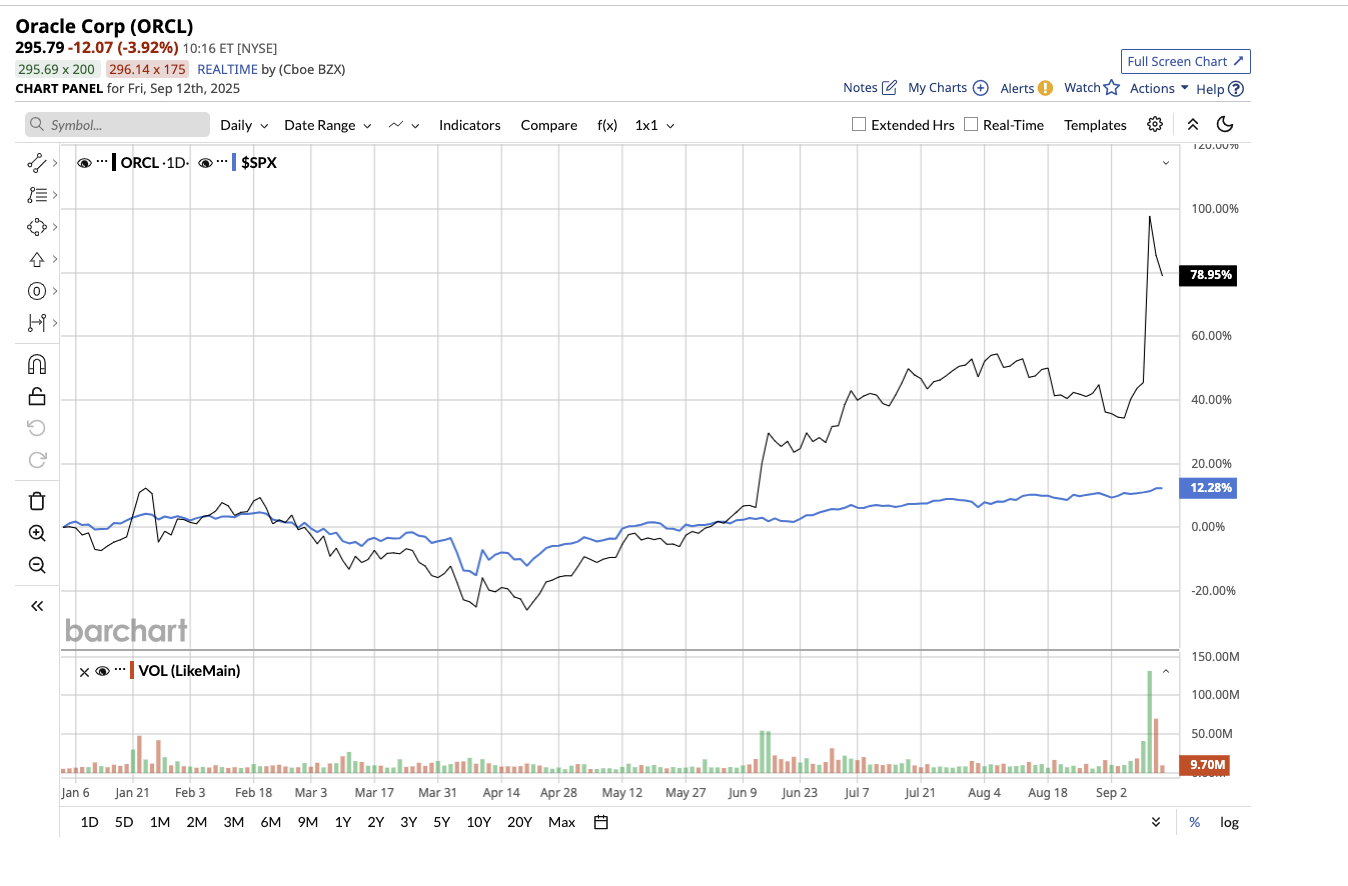The image size is (1348, 886).
Task: Hide the $SPX comparison eye toggle
Action: (x=204, y=162)
